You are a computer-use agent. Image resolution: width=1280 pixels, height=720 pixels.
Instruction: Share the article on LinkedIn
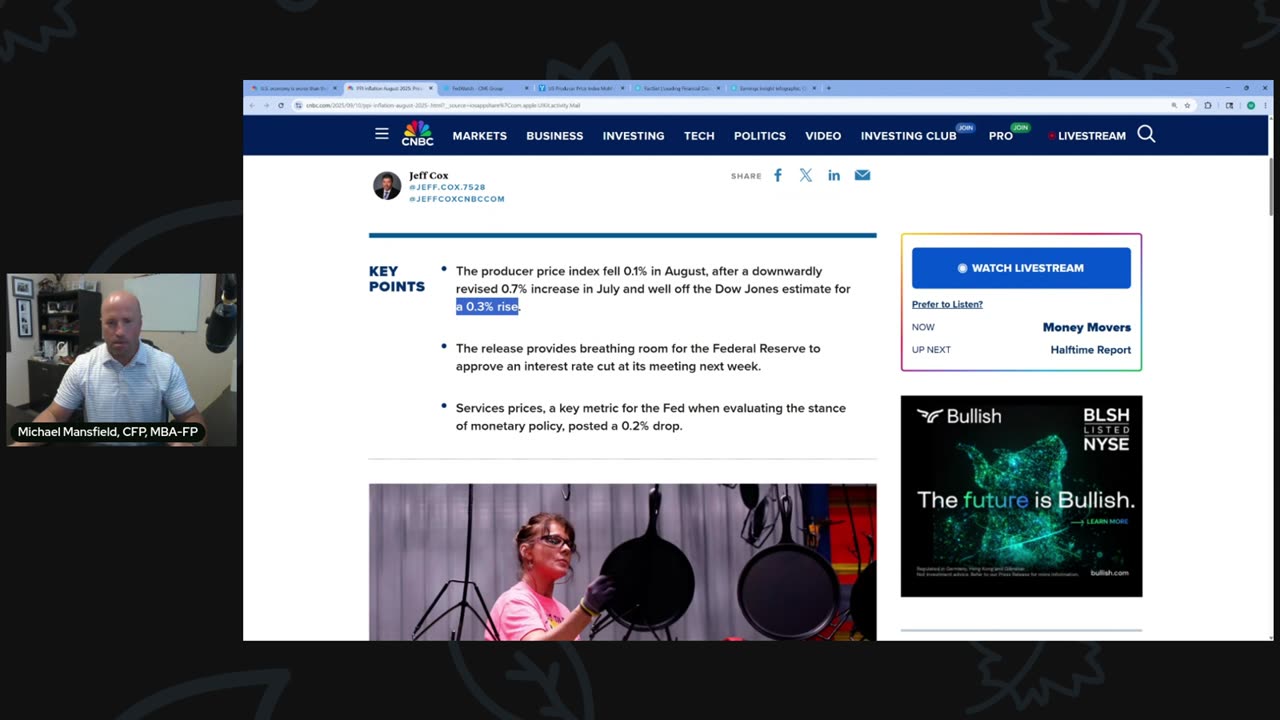tap(834, 175)
